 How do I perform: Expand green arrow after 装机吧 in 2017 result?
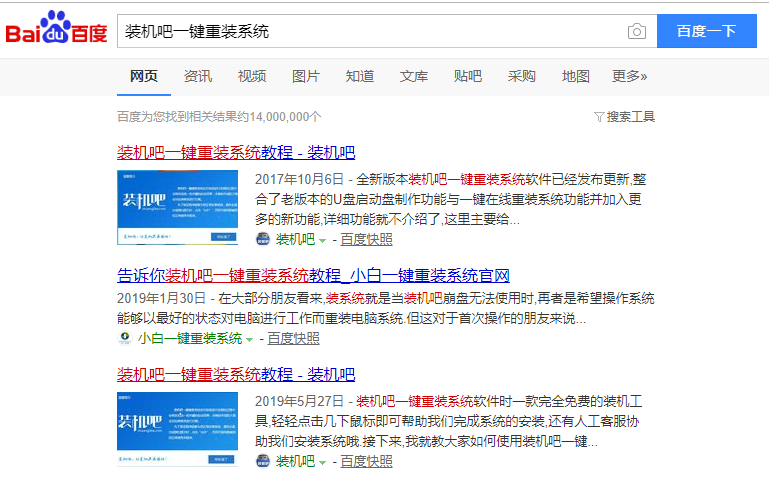(x=322, y=240)
